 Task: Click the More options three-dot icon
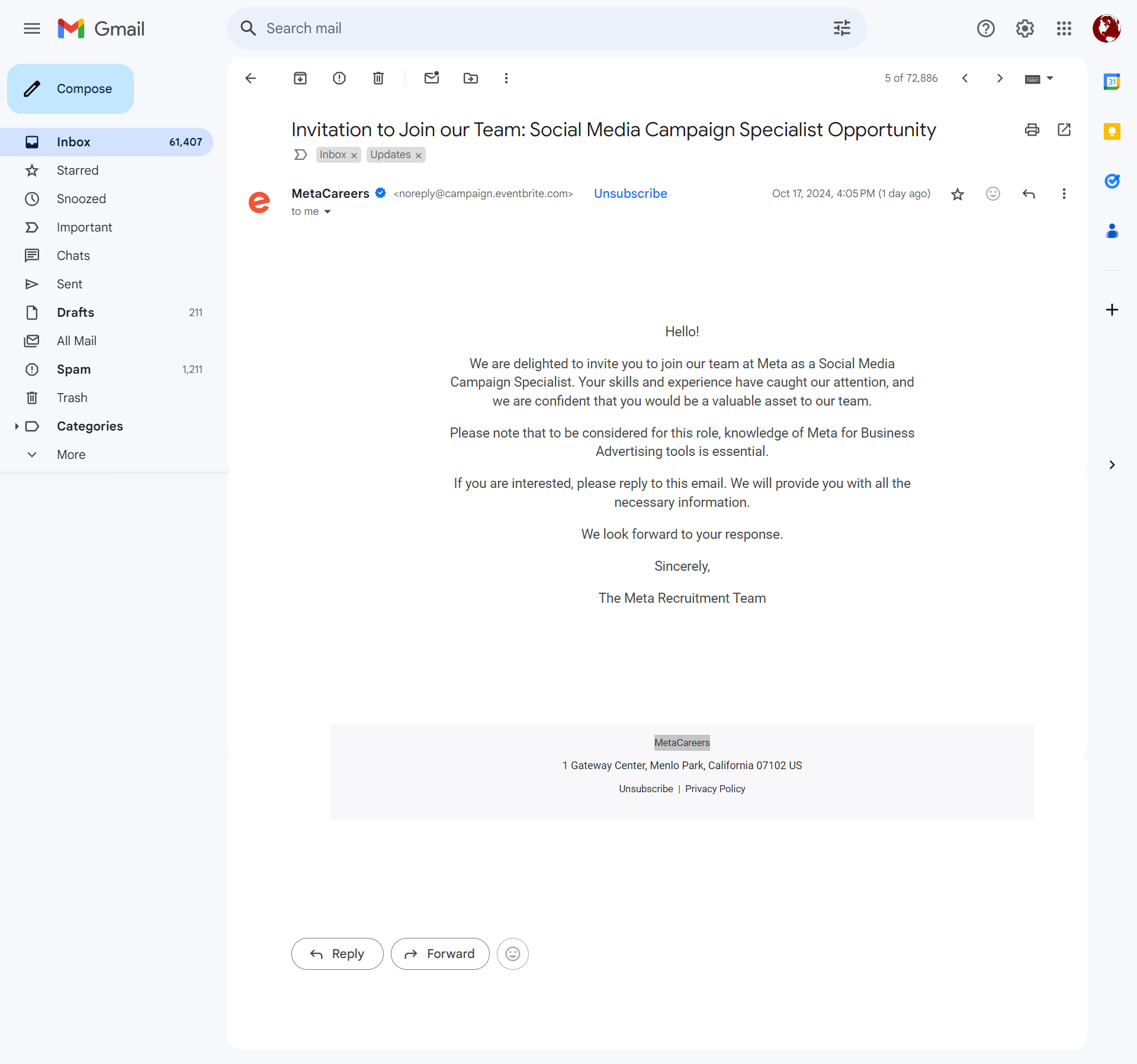click(1064, 194)
